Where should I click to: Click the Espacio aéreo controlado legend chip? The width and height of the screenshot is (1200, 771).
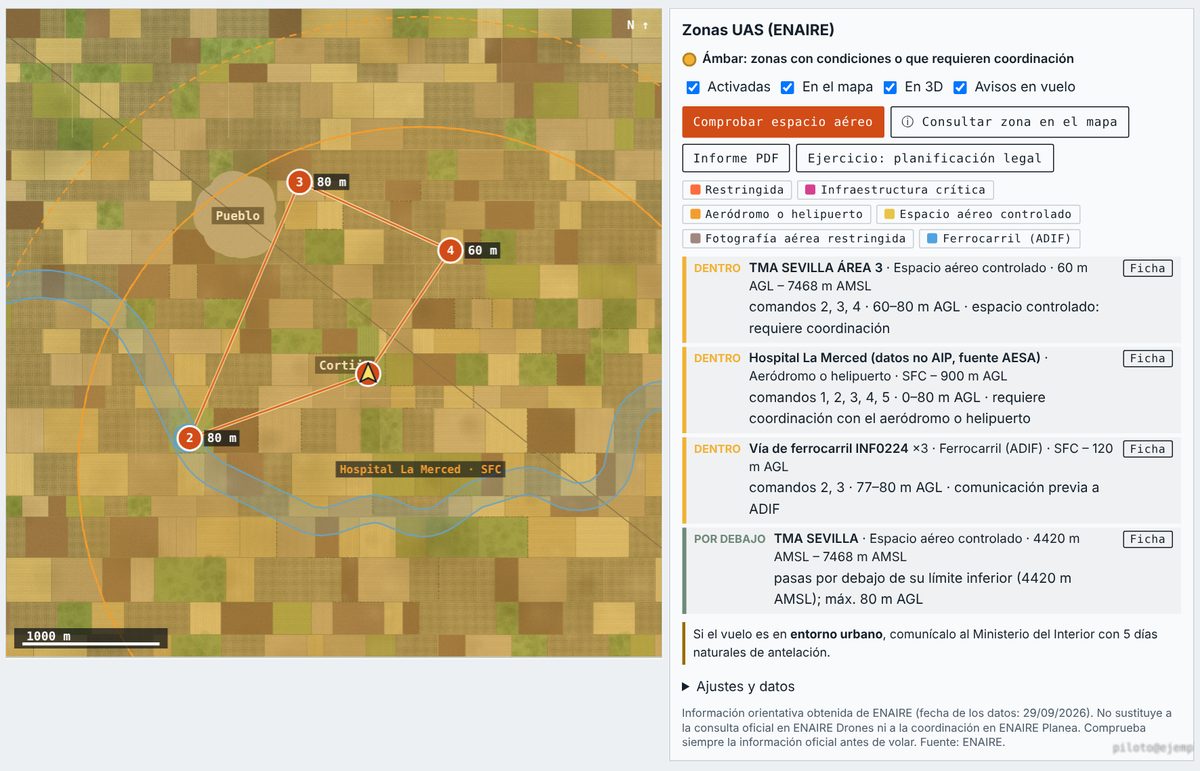coord(978,214)
